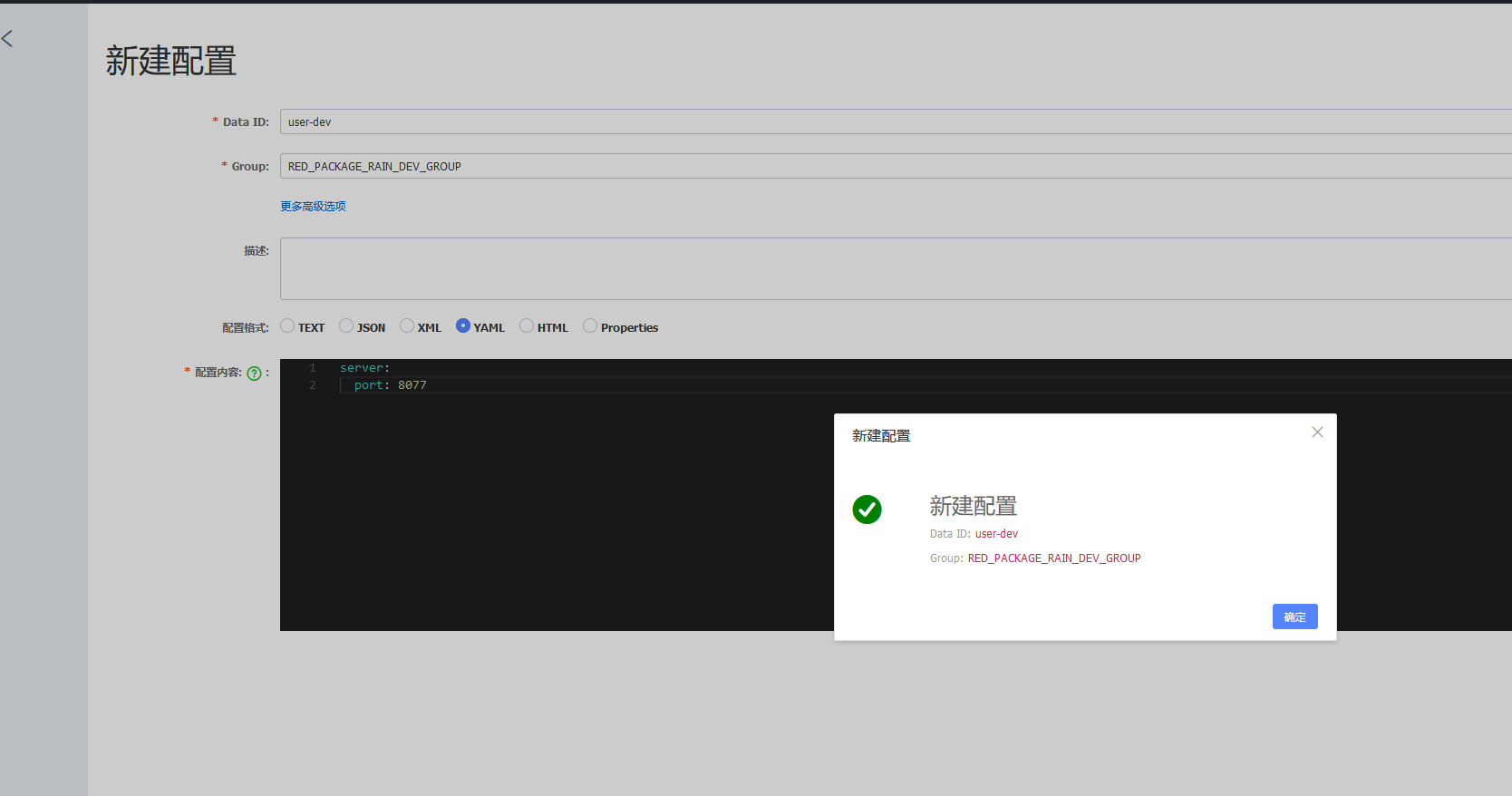
Task: Go back using the left arrow icon
Action: pos(7,38)
